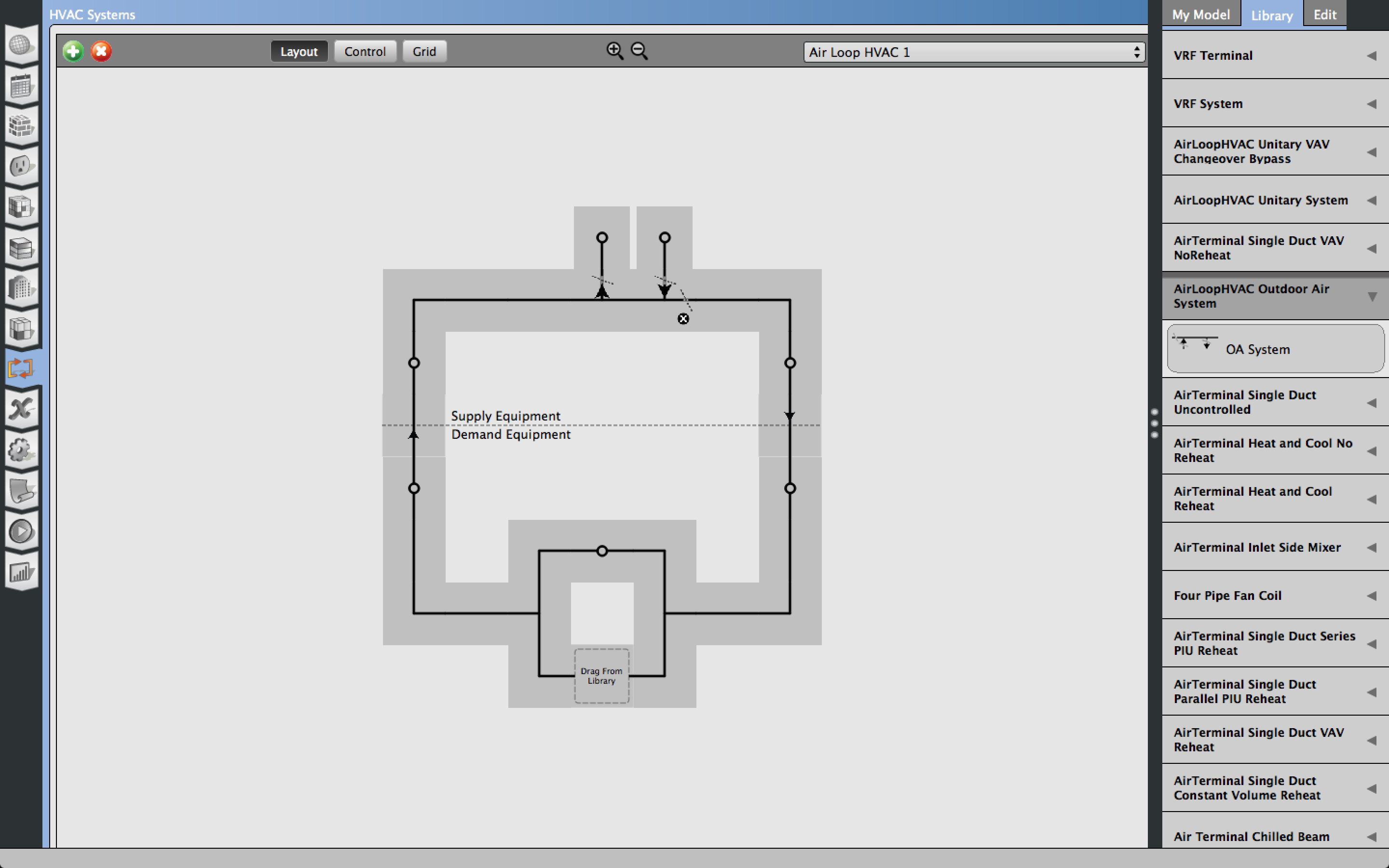Open the Thermal Zones icon
This screenshot has height=868, width=1389.
click(x=21, y=329)
